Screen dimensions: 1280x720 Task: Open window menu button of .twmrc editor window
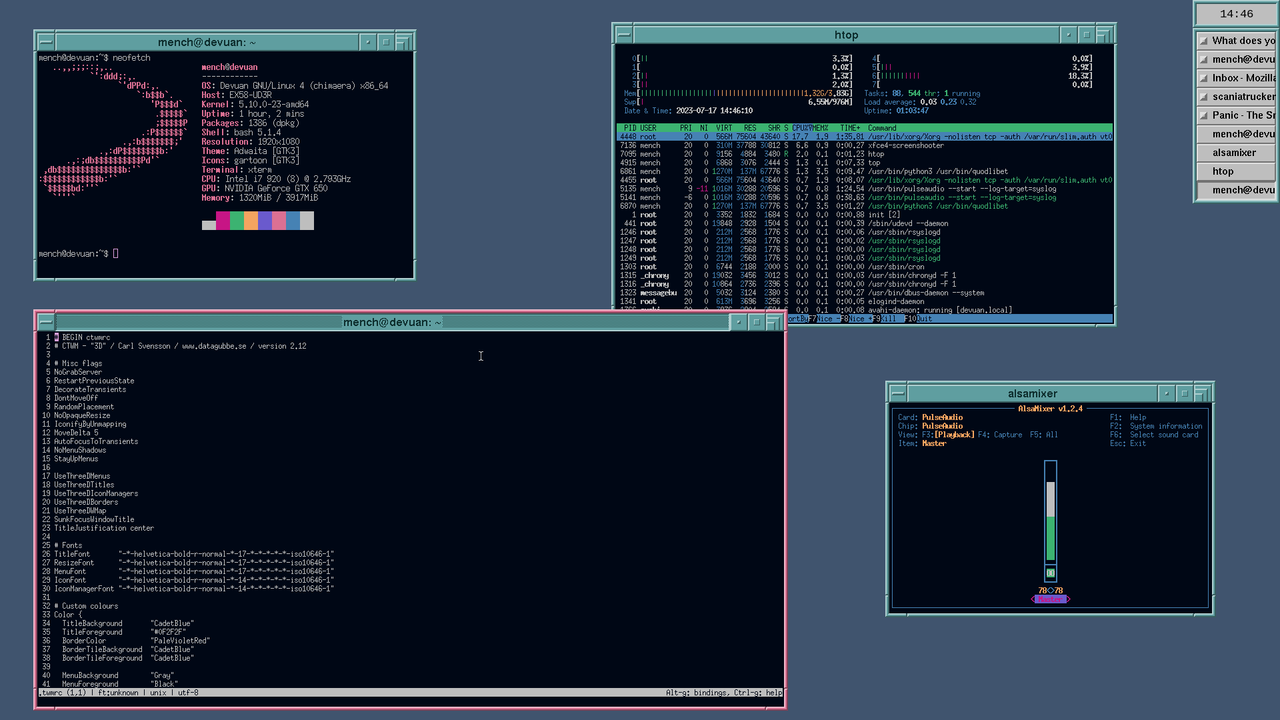click(47, 322)
